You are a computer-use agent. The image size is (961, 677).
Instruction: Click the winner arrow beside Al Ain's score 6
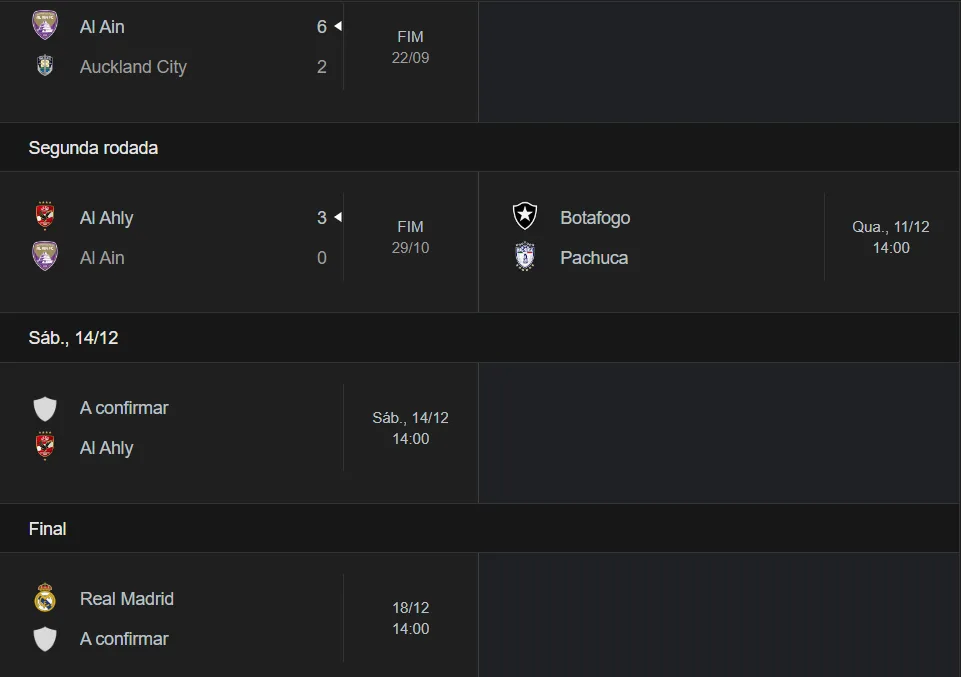[338, 26]
